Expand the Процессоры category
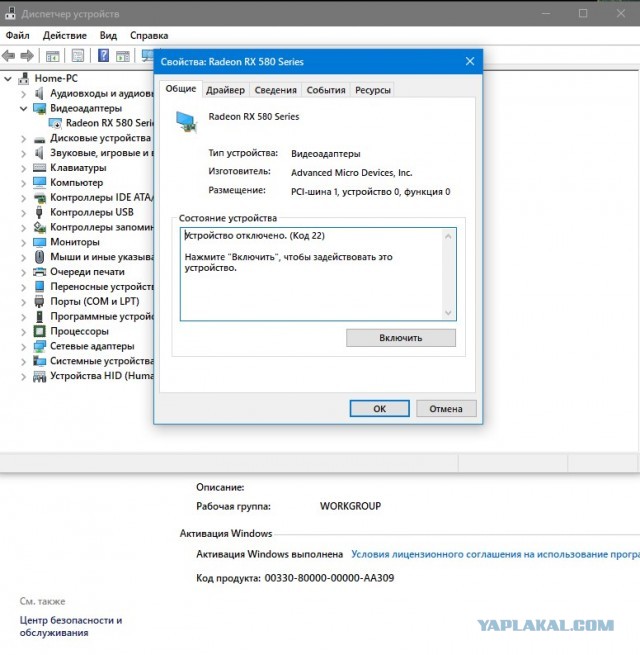This screenshot has width=640, height=655. click(23, 332)
